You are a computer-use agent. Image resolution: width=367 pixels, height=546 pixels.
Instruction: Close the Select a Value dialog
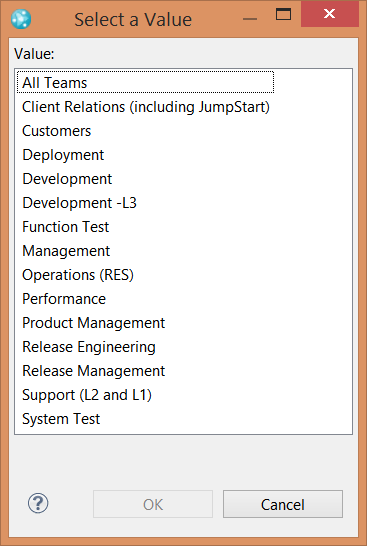coord(329,14)
